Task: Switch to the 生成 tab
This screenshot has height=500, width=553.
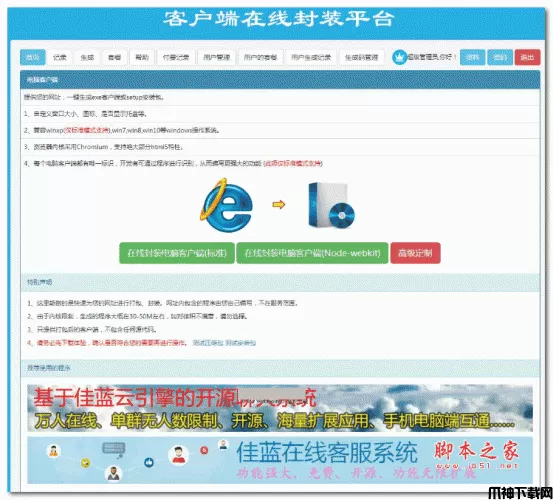Action: (x=87, y=57)
